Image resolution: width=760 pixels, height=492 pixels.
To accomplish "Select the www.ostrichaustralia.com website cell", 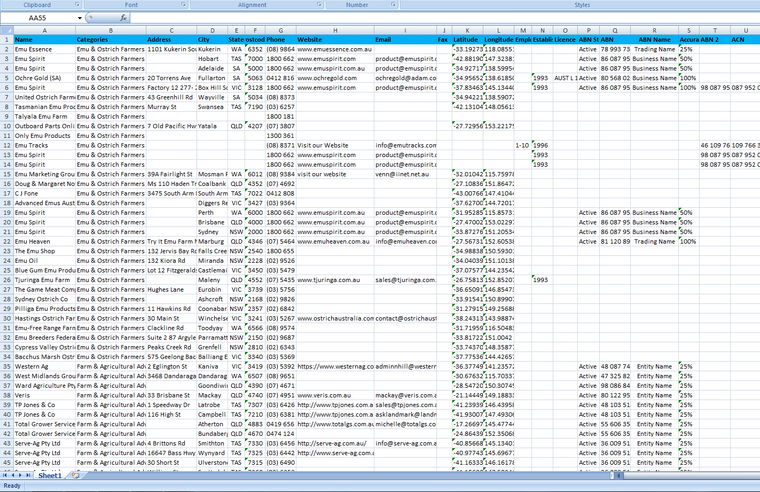I will pos(335,318).
